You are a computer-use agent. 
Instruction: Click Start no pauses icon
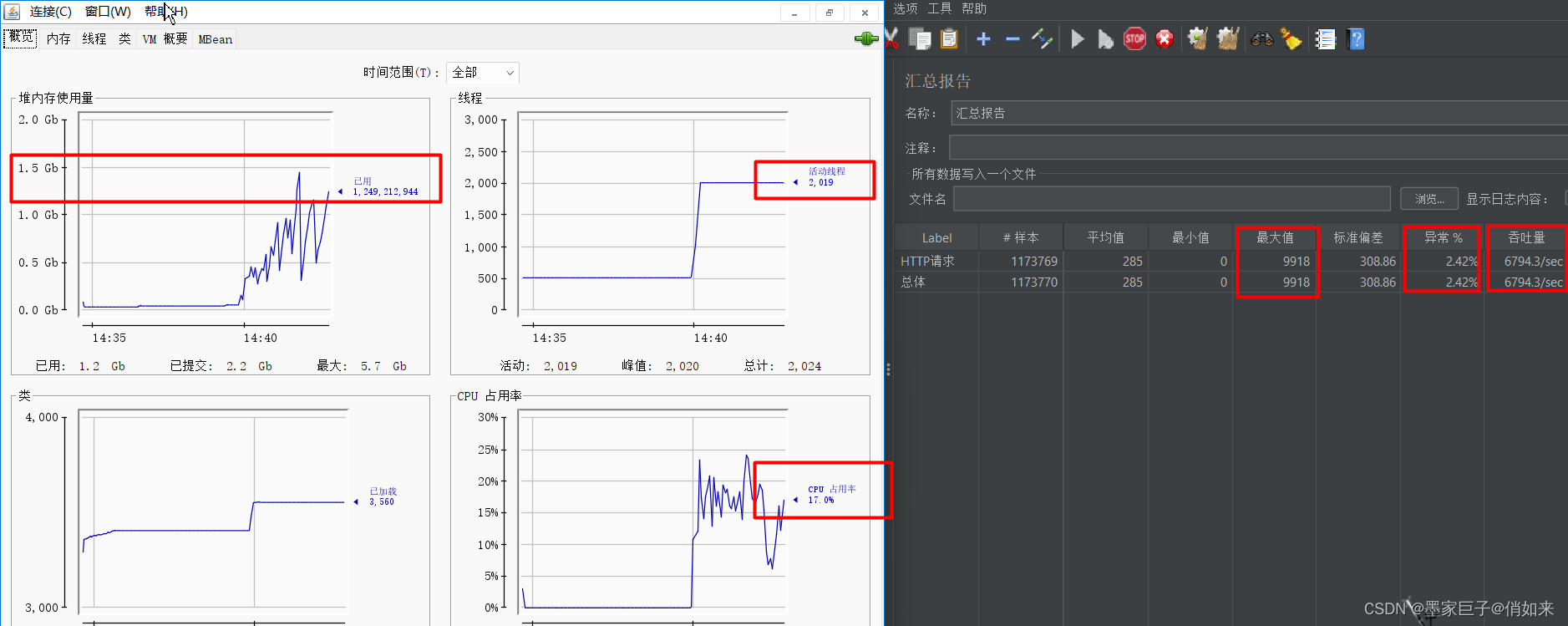1105,38
